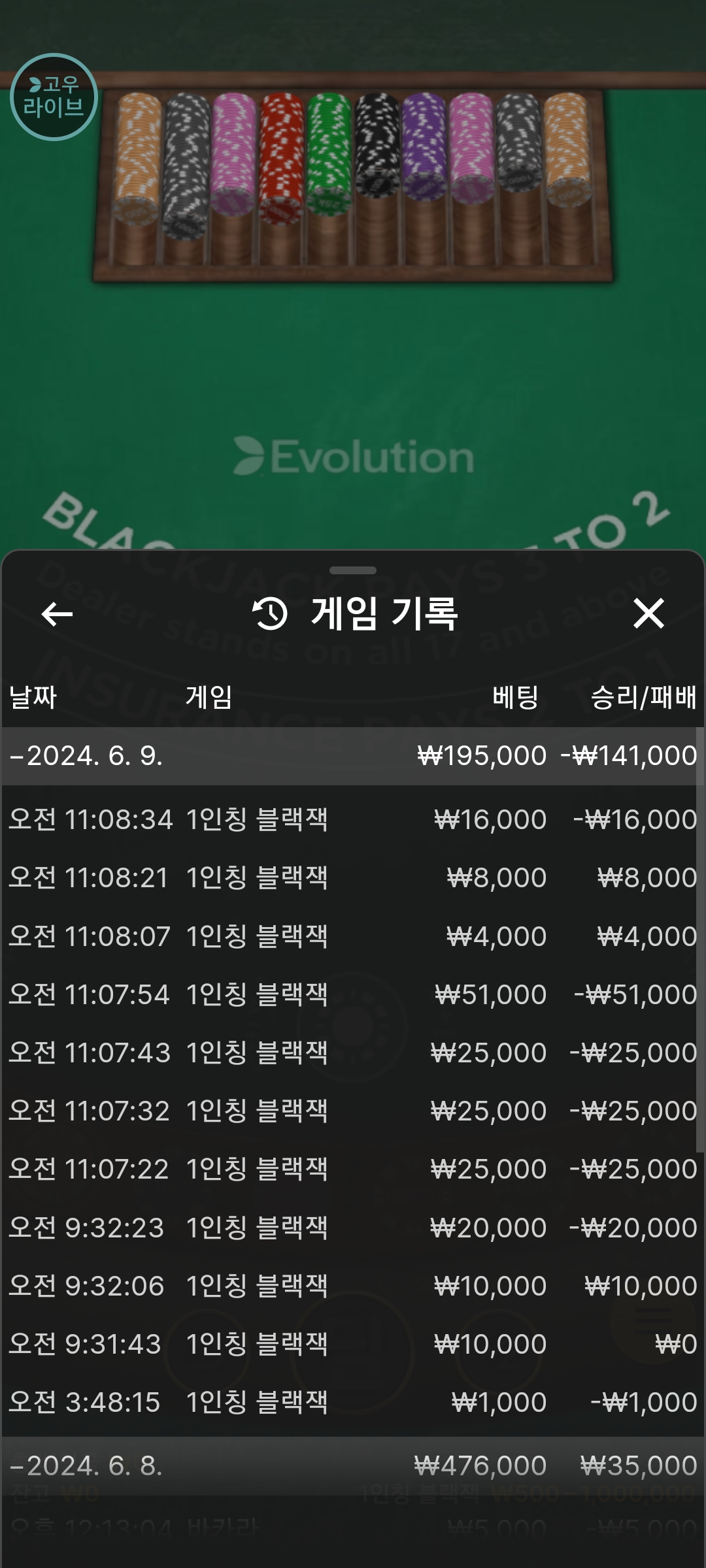The height and width of the screenshot is (1568, 706).
Task: Click the panel drag handle at top
Action: point(353,570)
